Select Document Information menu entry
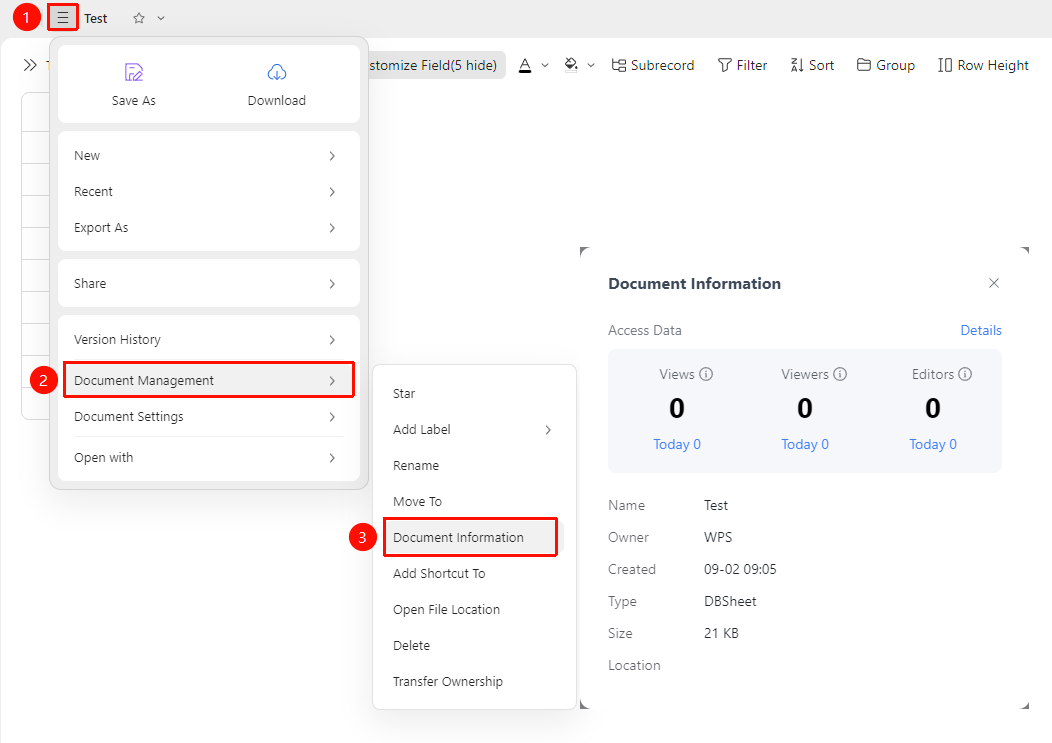Viewport: 1052px width, 743px height. 470,538
